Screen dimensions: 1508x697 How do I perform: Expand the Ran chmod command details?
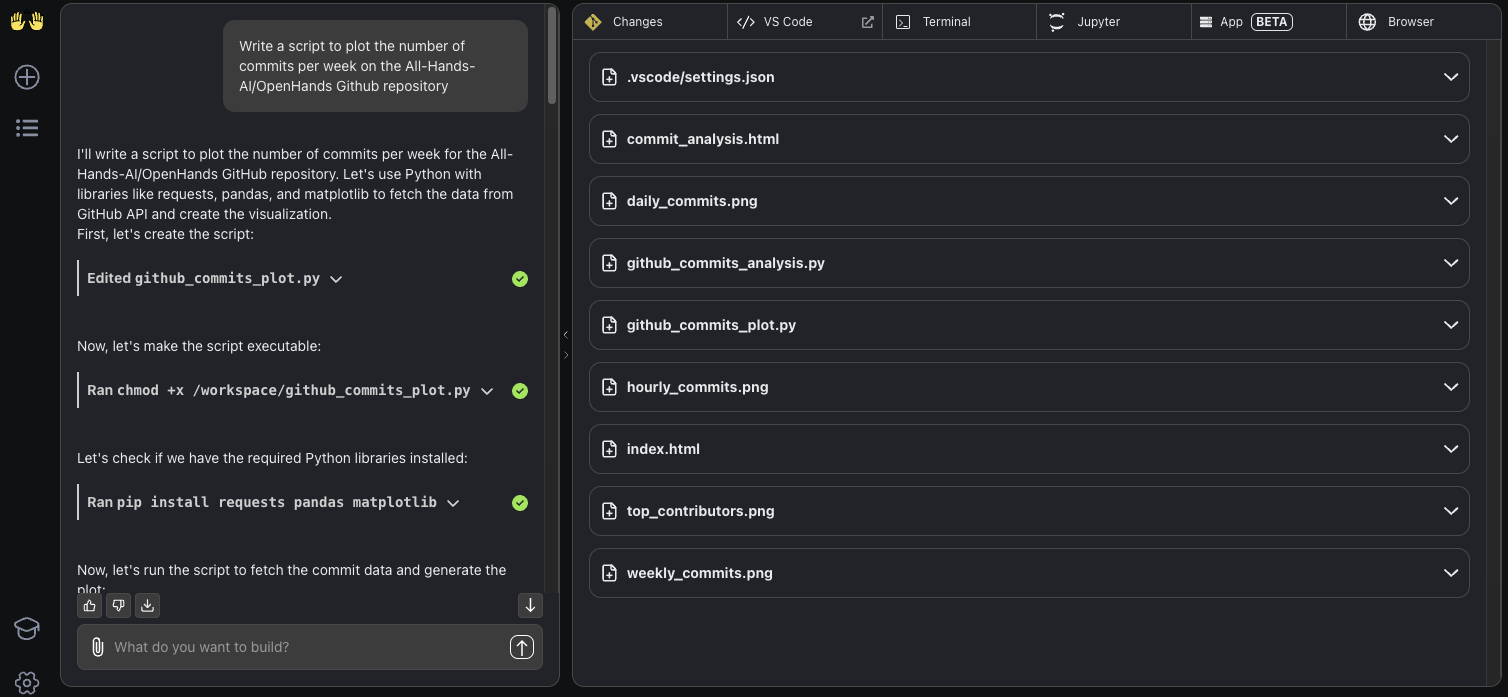click(x=487, y=391)
